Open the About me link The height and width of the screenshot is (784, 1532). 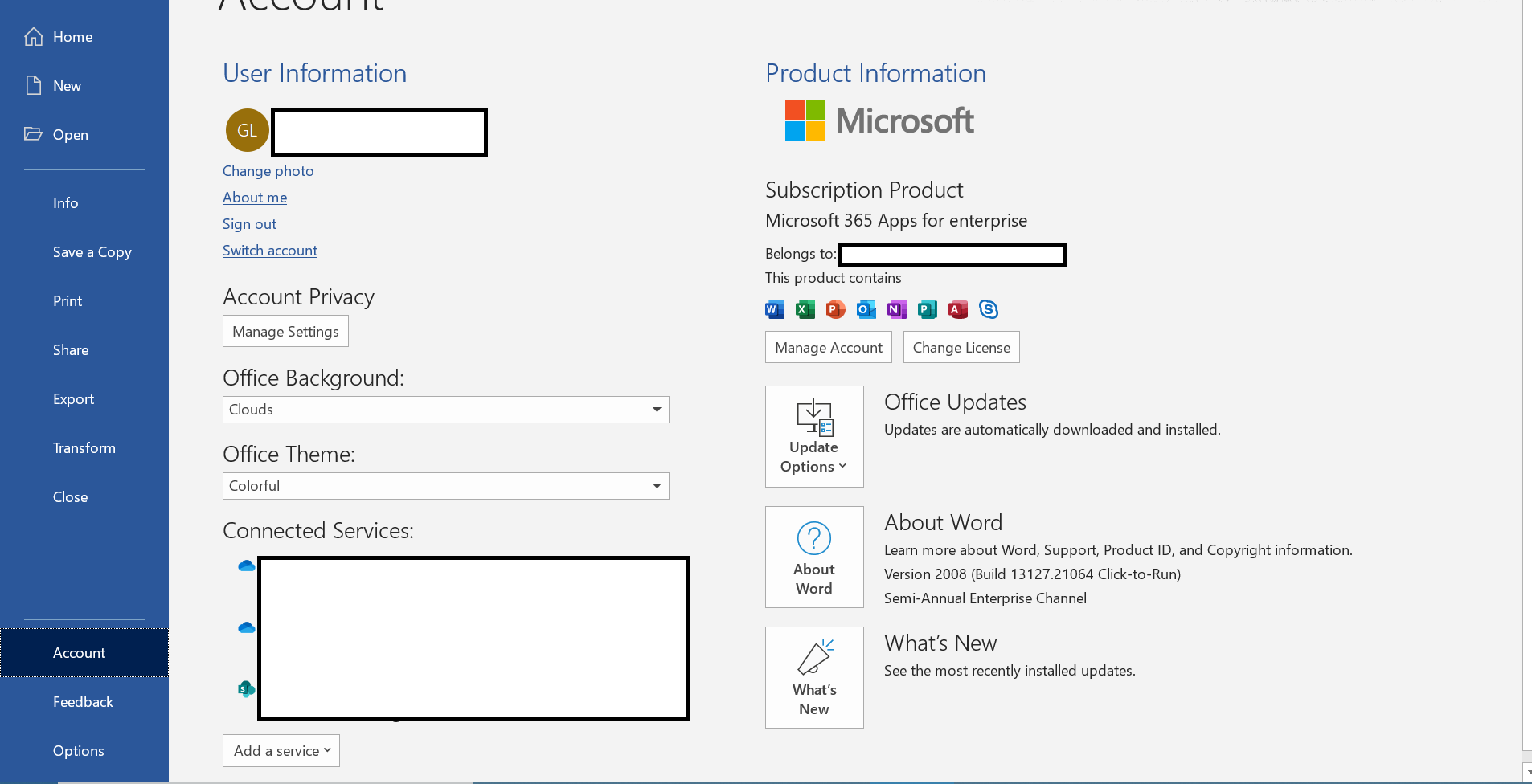255,198
